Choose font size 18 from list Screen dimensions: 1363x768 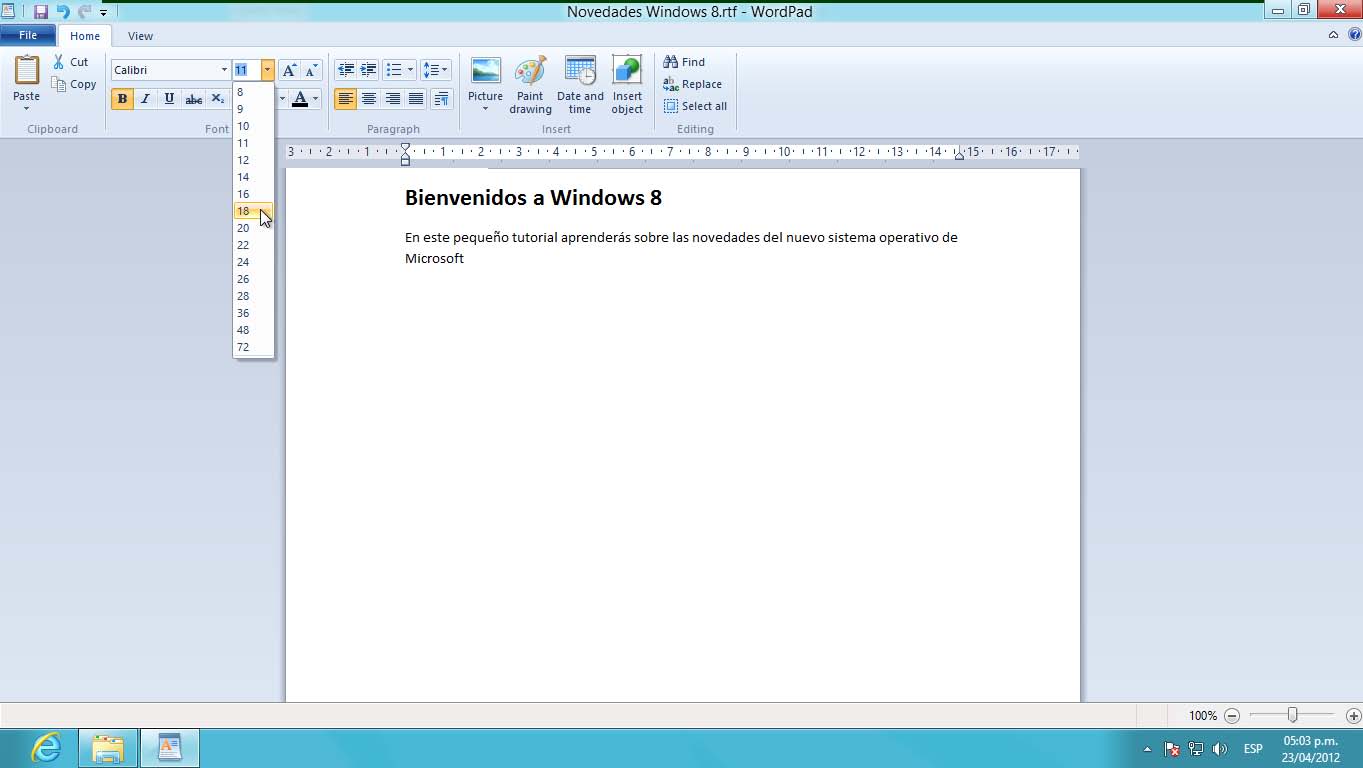pyautogui.click(x=244, y=211)
